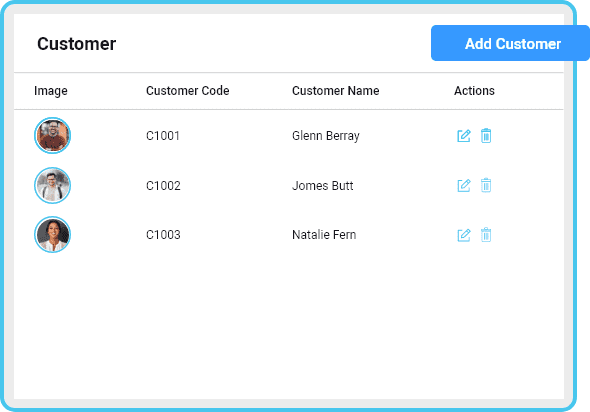Select Jomes Butt's avatar image
The height and width of the screenshot is (412, 590).
coord(52,185)
